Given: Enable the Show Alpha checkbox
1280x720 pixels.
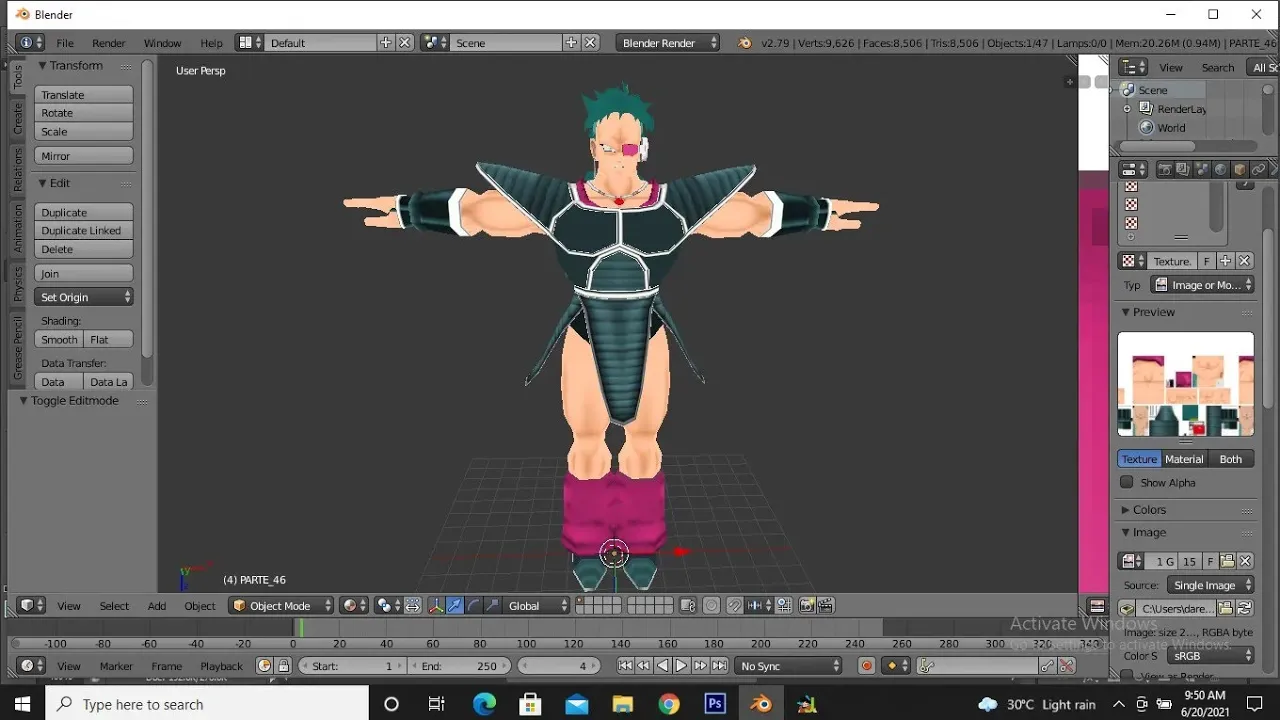Looking at the screenshot, I should pyautogui.click(x=1127, y=482).
